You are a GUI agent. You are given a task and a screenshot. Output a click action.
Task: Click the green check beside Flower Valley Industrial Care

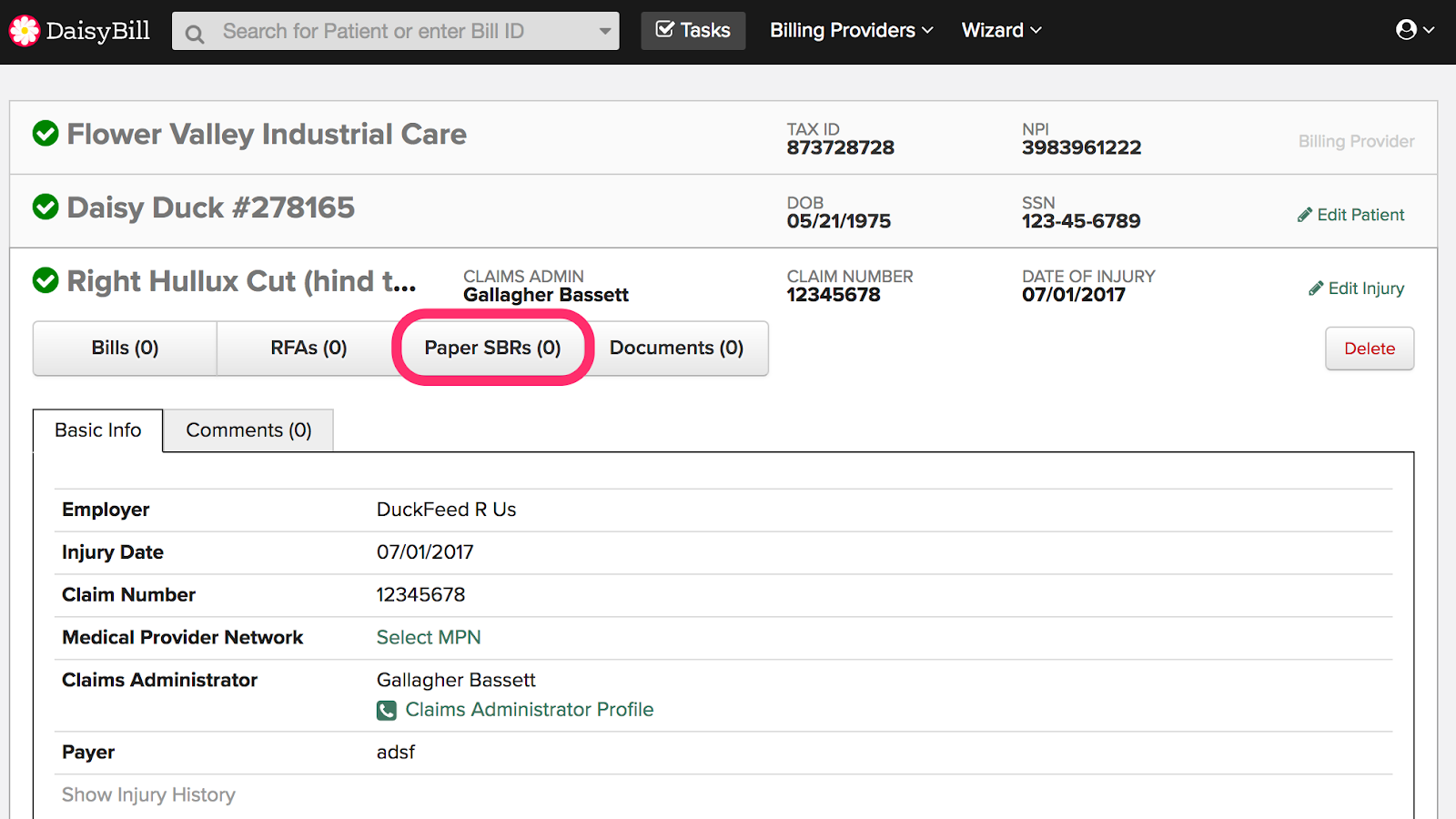tap(45, 134)
